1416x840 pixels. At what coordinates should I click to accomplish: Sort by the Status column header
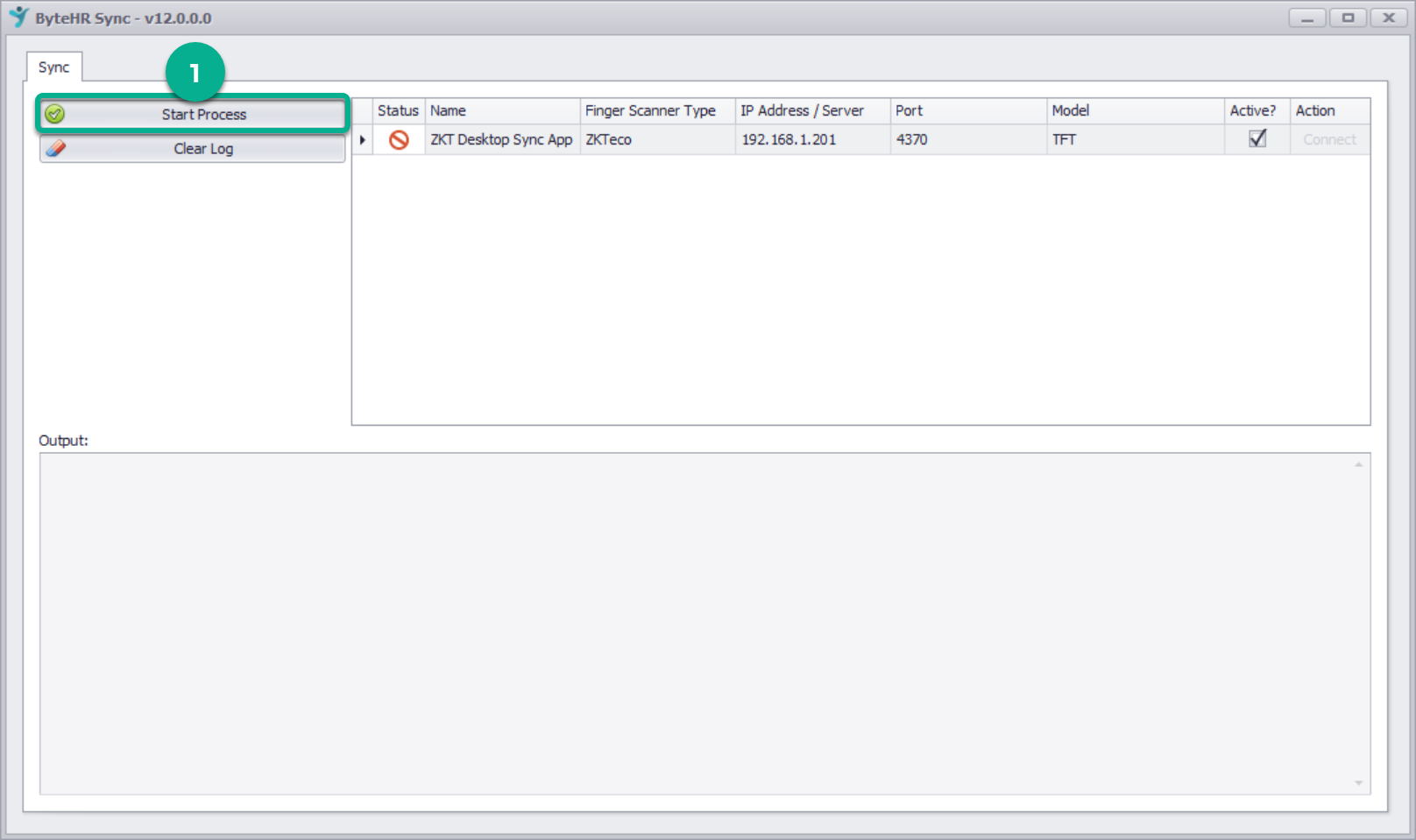point(399,110)
